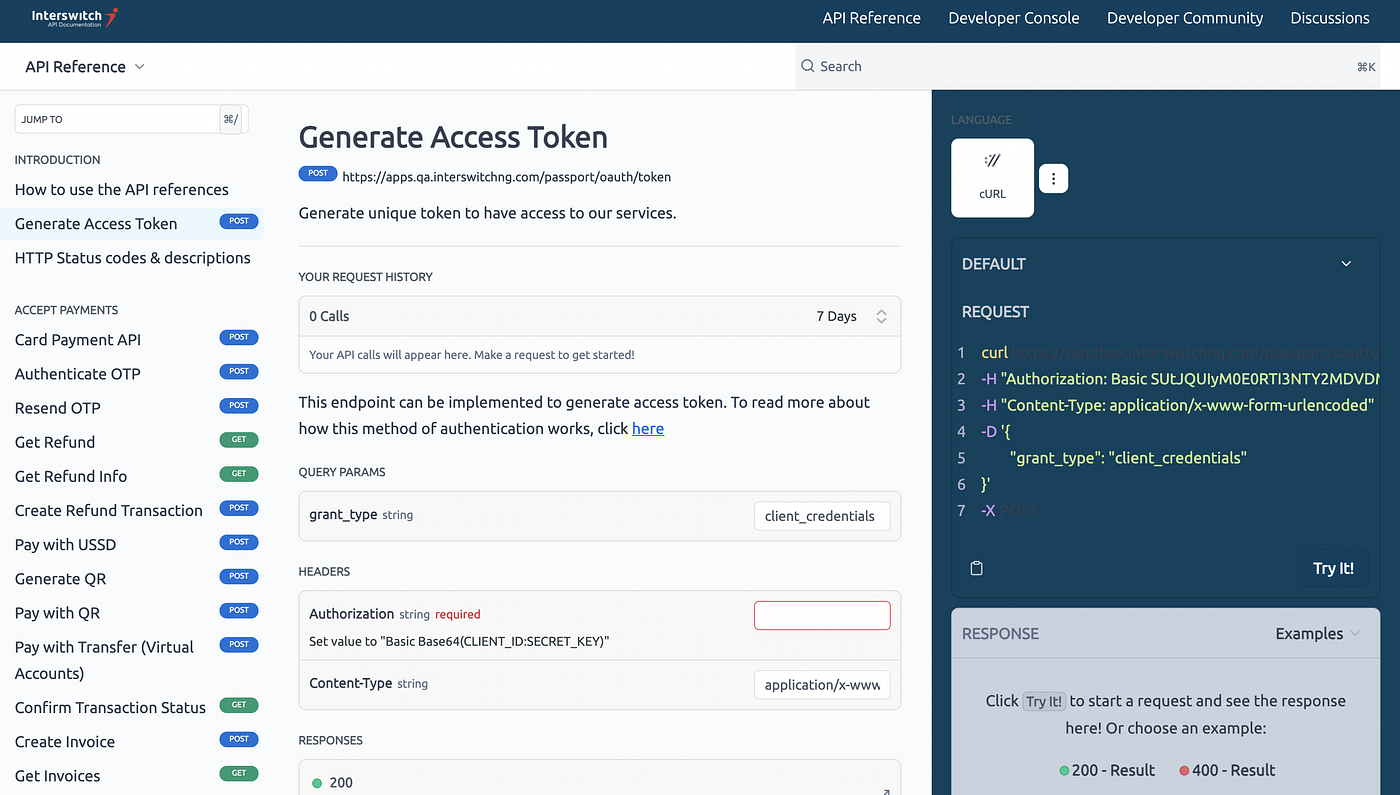Click the required Authorization header input field
1400x795 pixels.
[822, 614]
